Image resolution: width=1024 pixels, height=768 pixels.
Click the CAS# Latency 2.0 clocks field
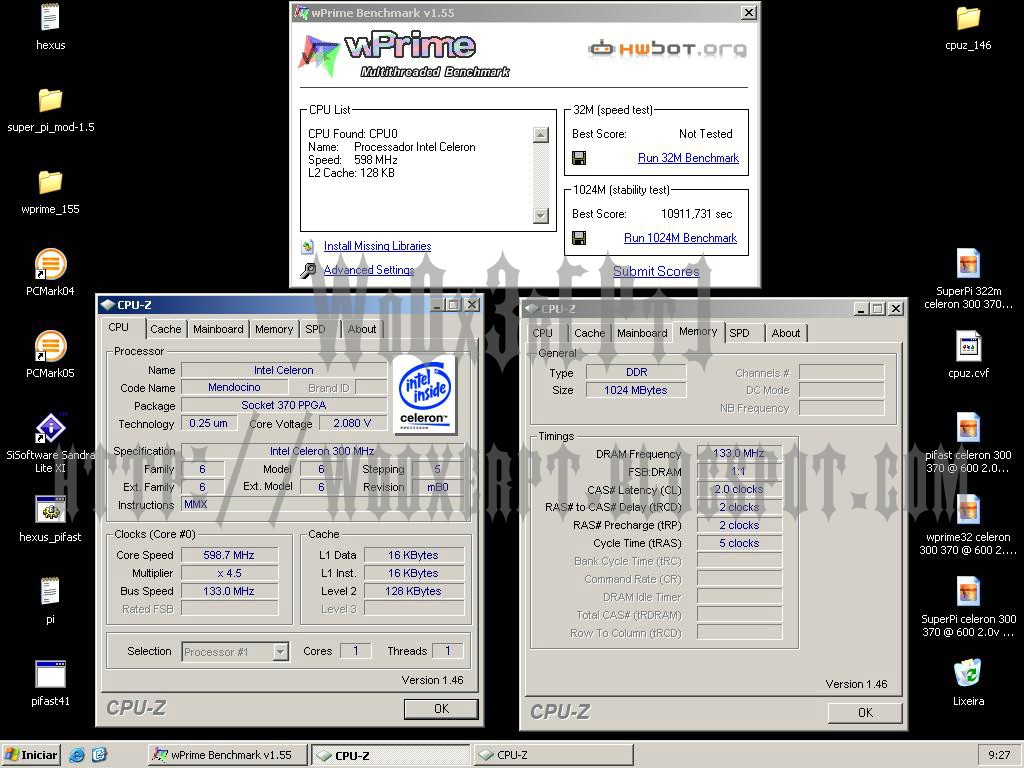[x=739, y=489]
